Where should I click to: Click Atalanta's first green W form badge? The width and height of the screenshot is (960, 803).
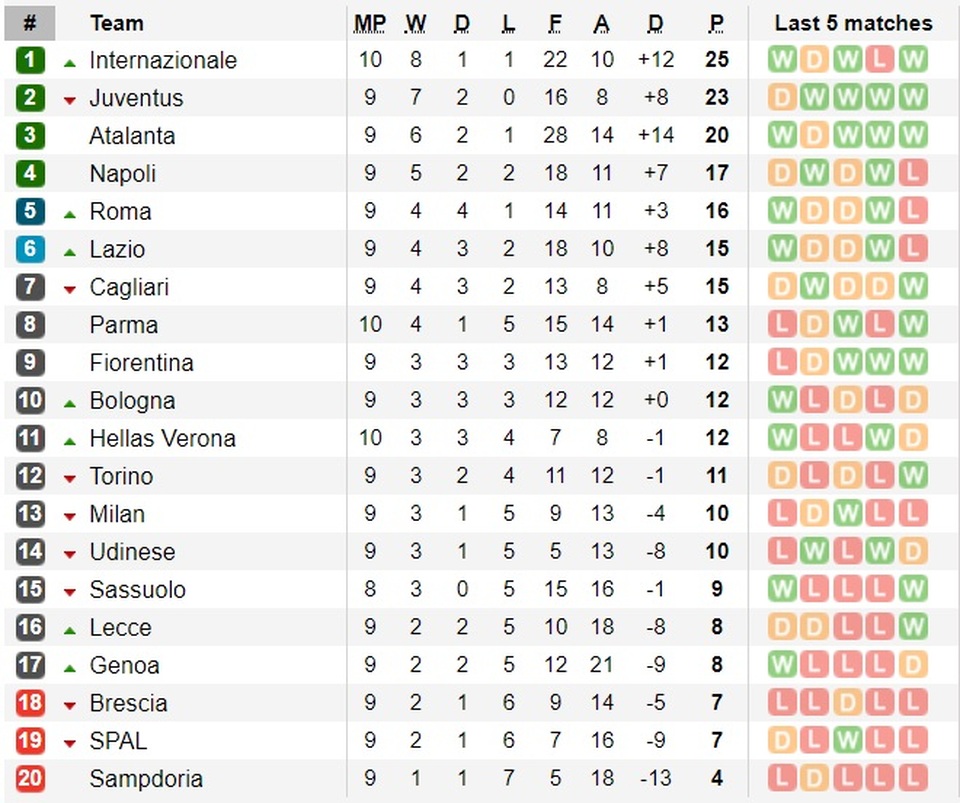pos(782,135)
